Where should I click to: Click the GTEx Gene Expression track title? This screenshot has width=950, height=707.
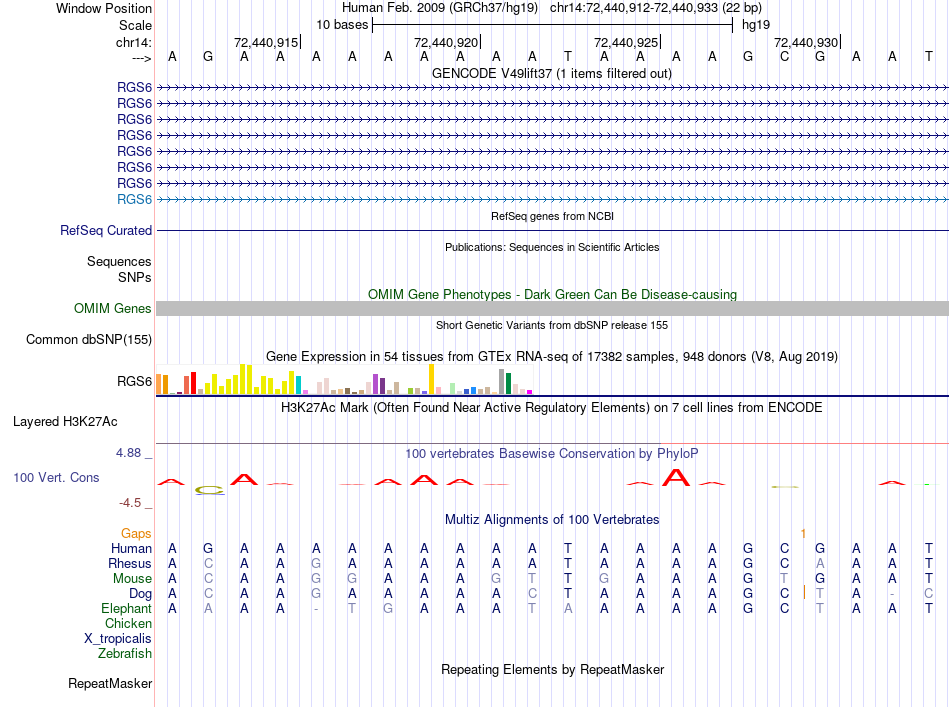[x=552, y=356]
